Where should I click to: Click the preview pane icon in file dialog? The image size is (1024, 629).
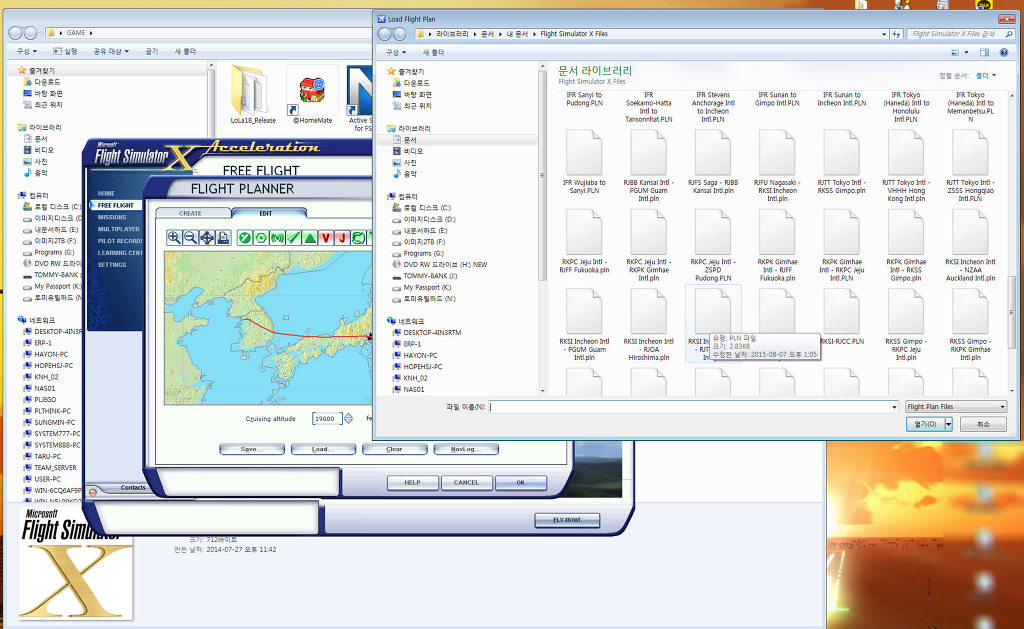pos(985,52)
